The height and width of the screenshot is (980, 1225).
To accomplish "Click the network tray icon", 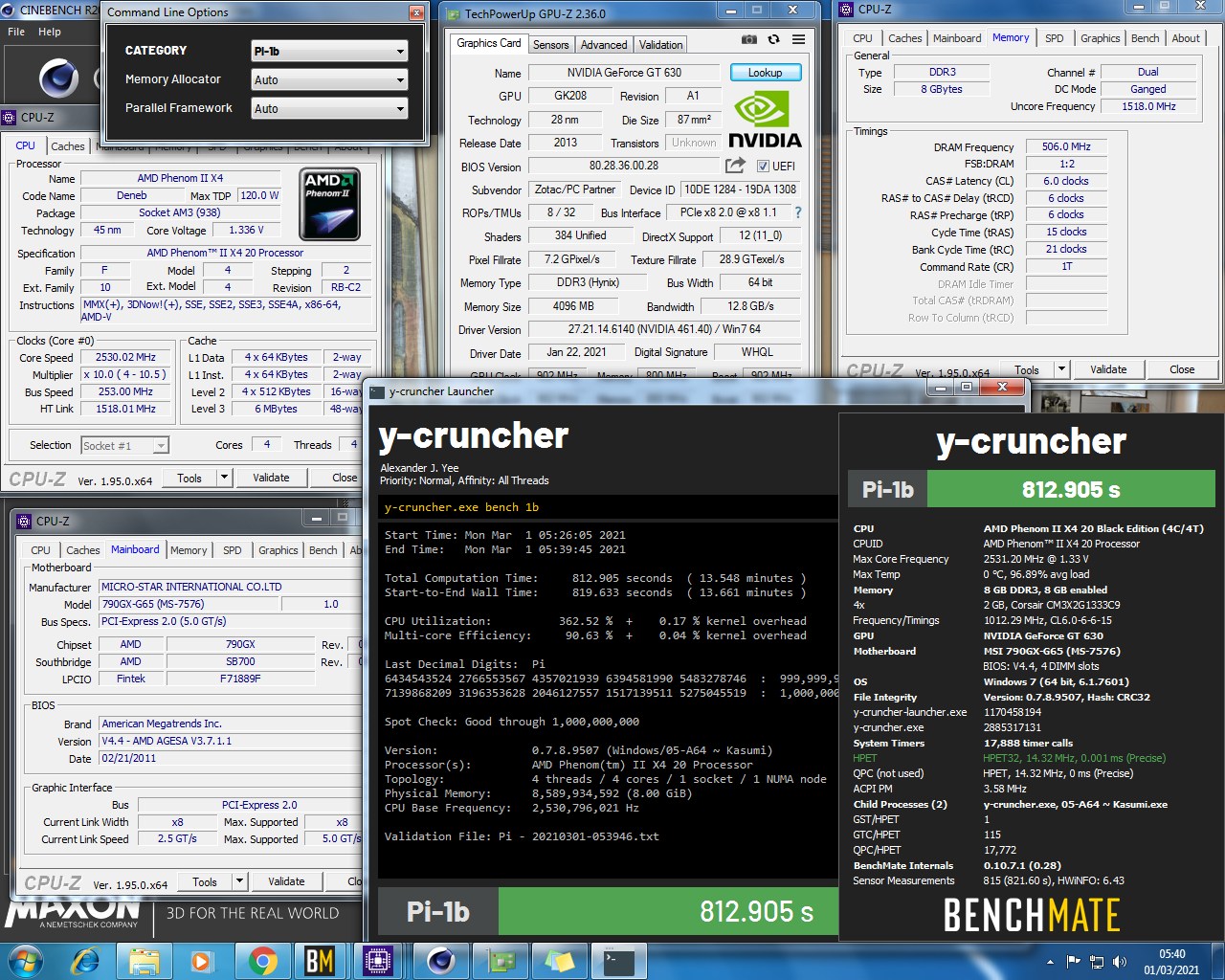I will pos(1097,962).
